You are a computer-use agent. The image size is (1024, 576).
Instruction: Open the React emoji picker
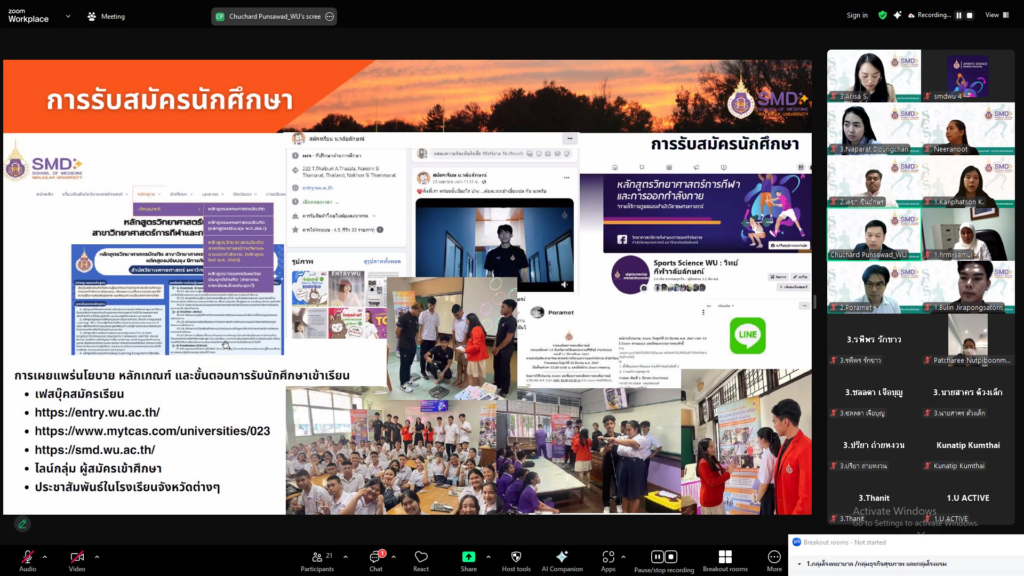click(421, 560)
